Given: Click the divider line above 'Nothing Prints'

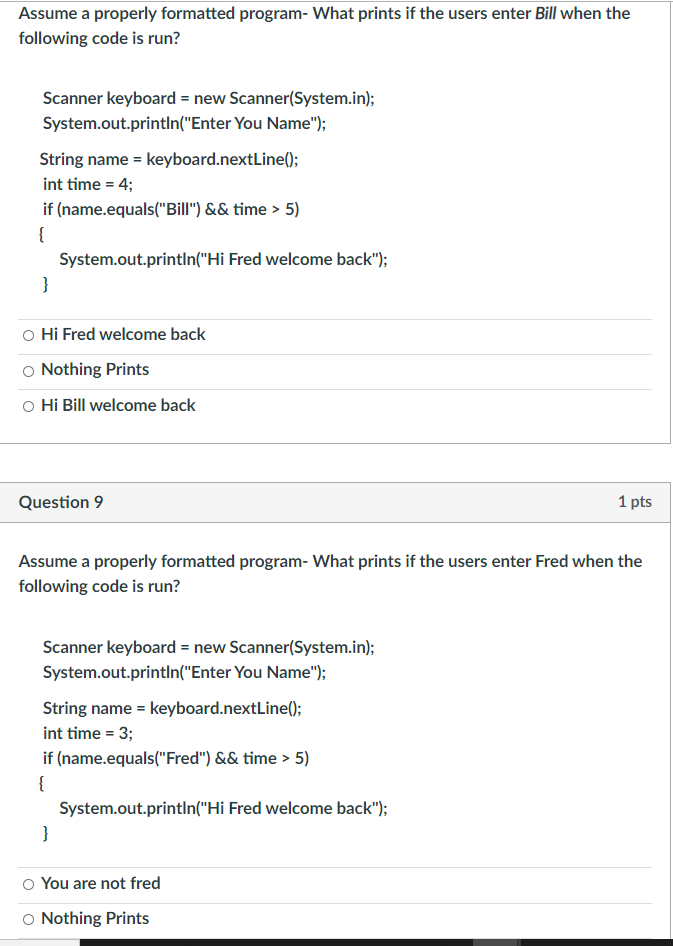Looking at the screenshot, I should (336, 352).
